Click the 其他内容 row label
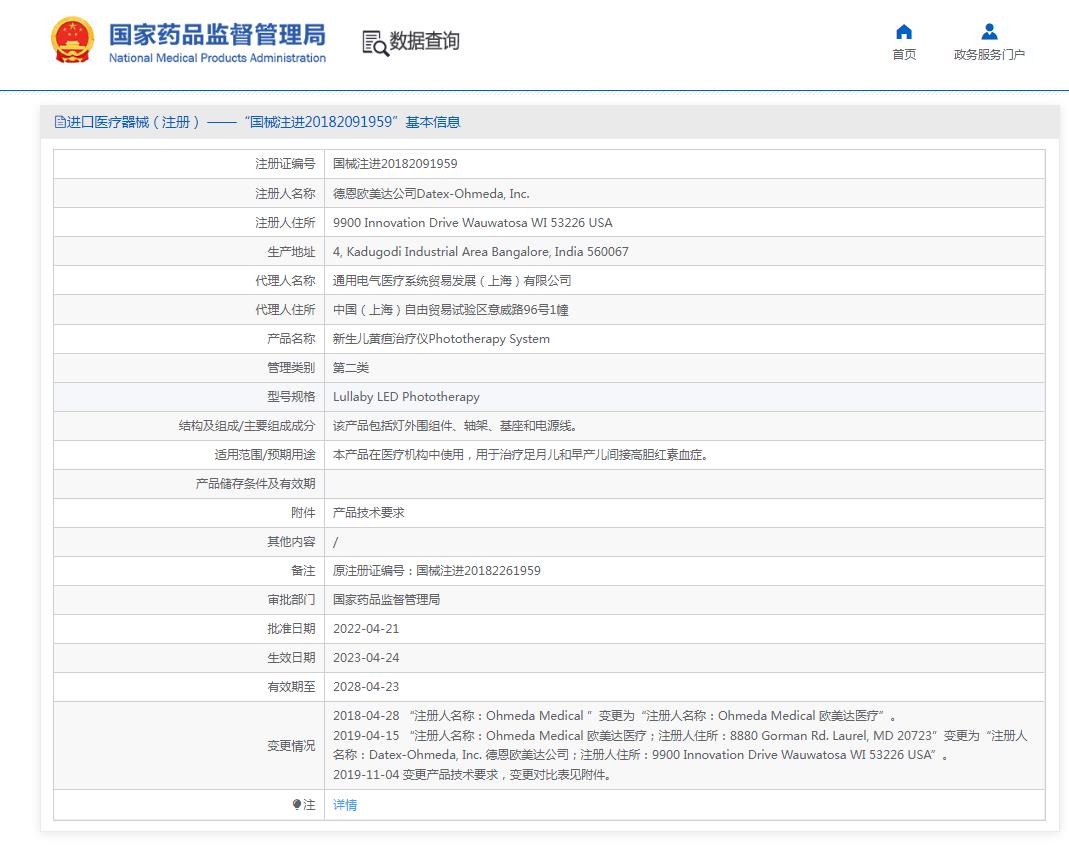The height and width of the screenshot is (855, 1069). (x=291, y=541)
